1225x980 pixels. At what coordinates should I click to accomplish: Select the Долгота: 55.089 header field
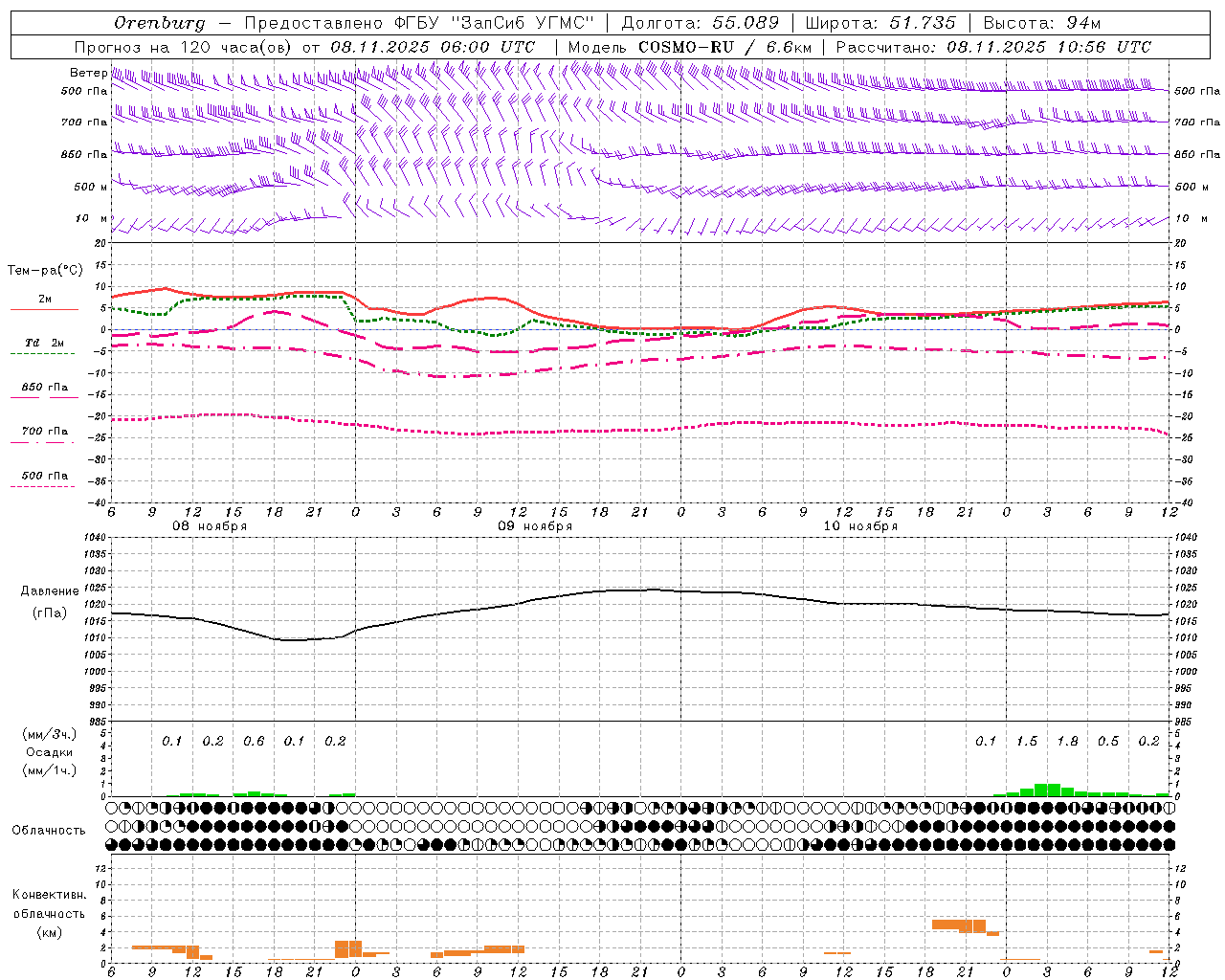click(701, 23)
